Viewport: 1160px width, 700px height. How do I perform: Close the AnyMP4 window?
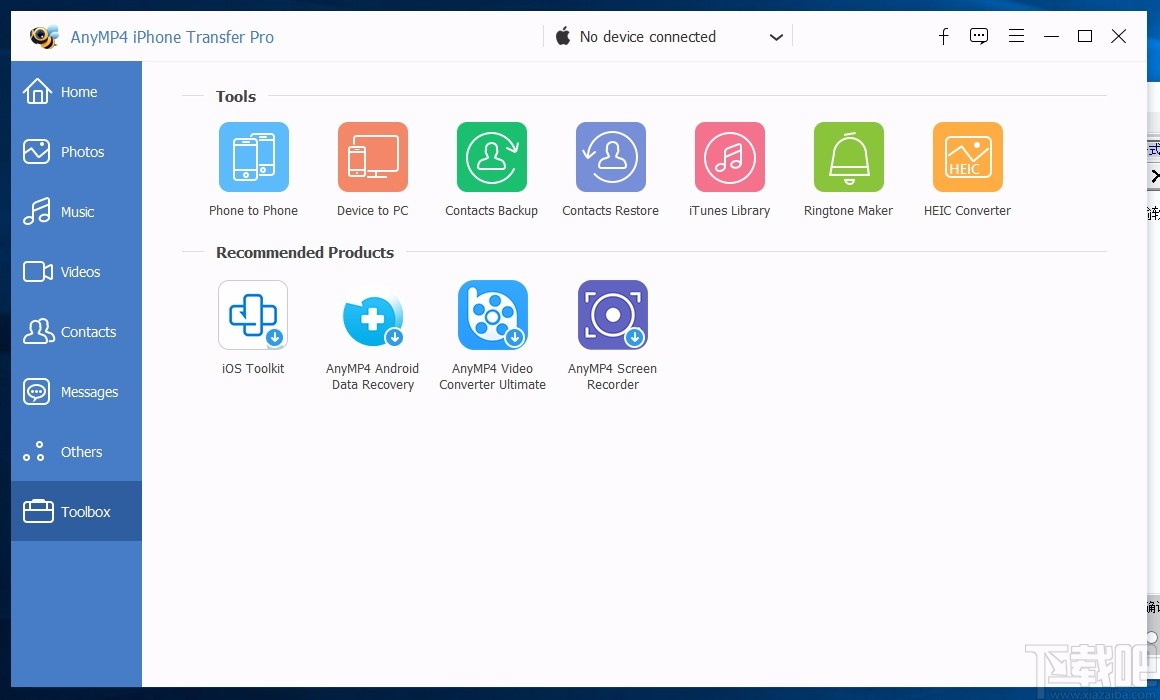point(1119,36)
